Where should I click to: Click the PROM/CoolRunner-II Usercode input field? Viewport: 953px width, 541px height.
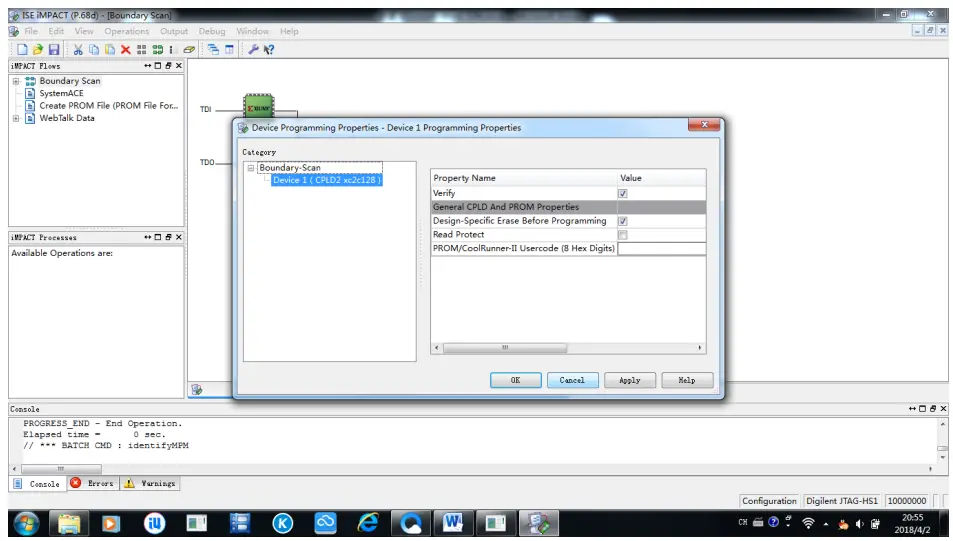point(661,249)
